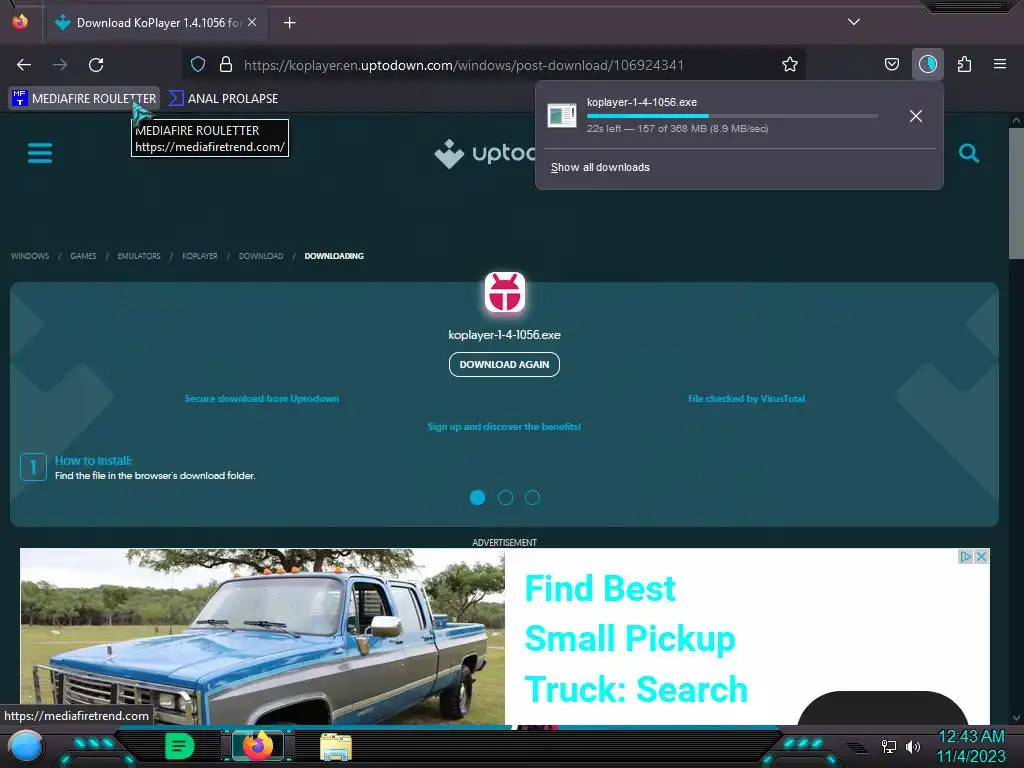Open the second bookmark in the bookmarks toolbar

[223, 99]
